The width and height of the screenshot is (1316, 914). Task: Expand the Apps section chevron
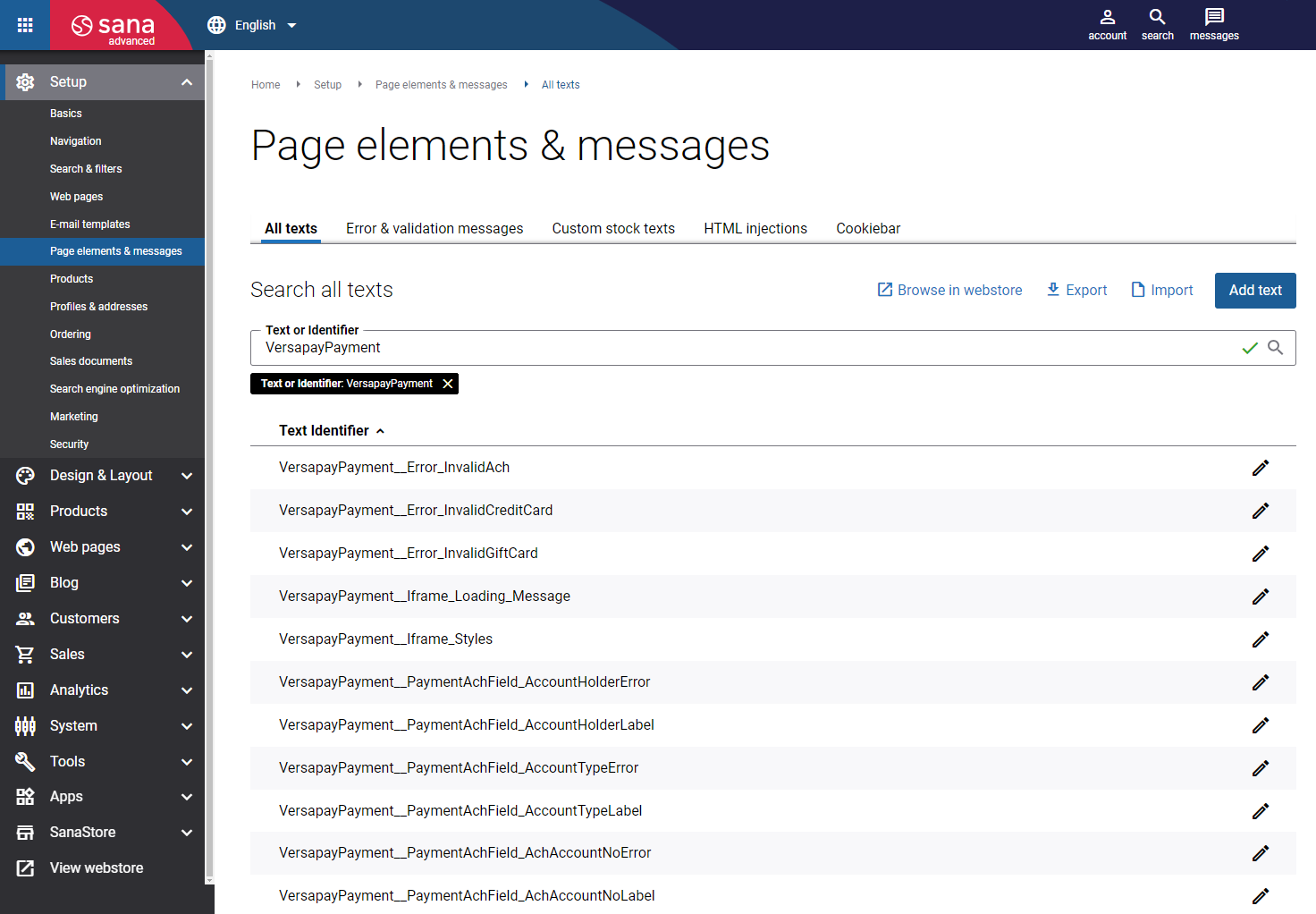click(187, 797)
